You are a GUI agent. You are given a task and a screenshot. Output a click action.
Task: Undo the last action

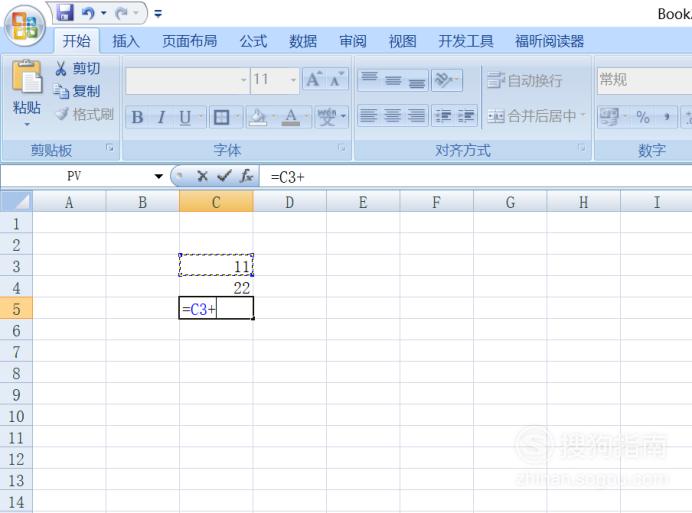[x=88, y=13]
